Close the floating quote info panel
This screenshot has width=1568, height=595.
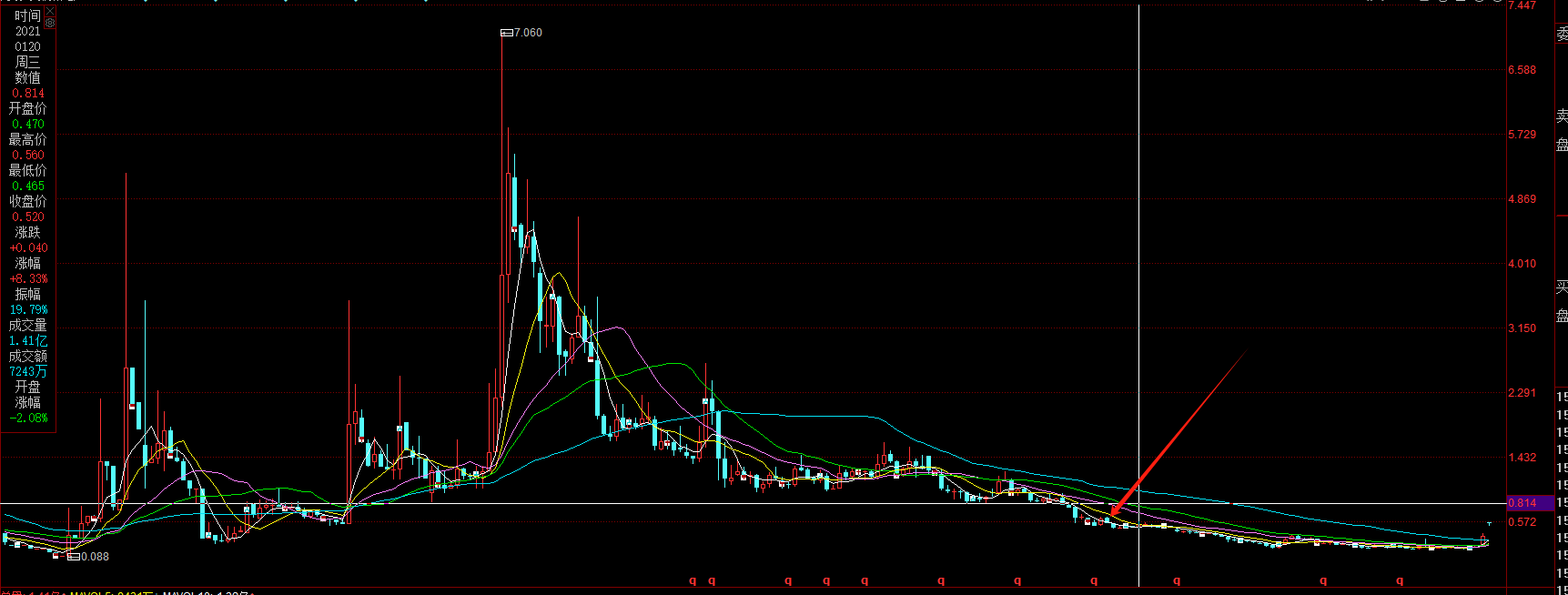click(x=49, y=11)
